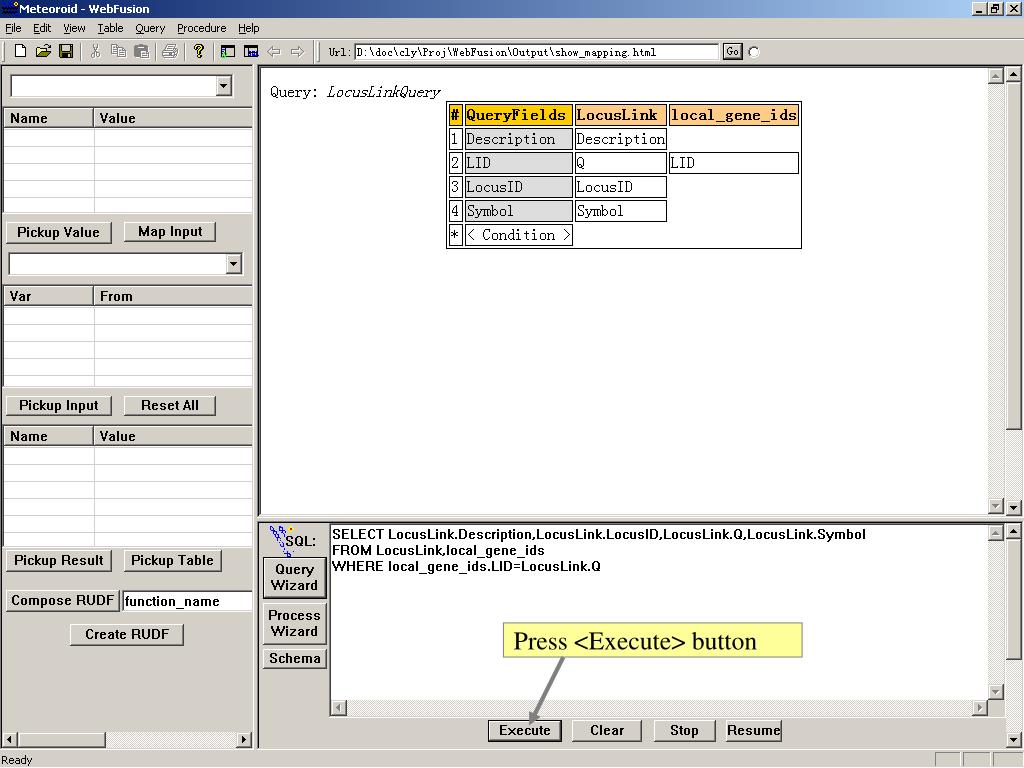1024x768 pixels.
Task: Toggle the left panel view icon
Action: 228,51
